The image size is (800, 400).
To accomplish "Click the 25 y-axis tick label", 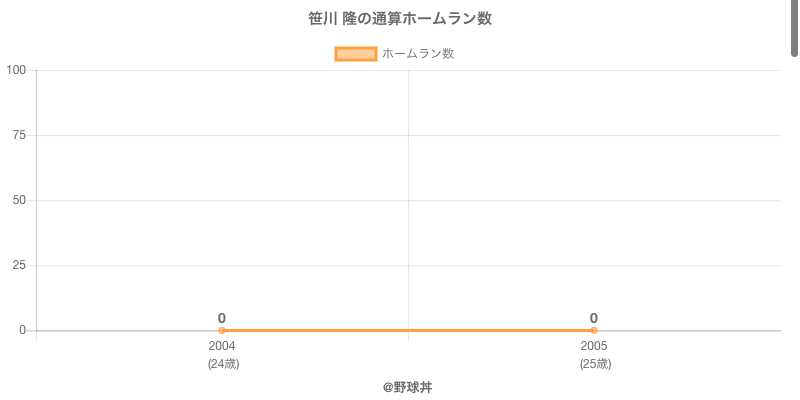I will pyautogui.click(x=19, y=265).
